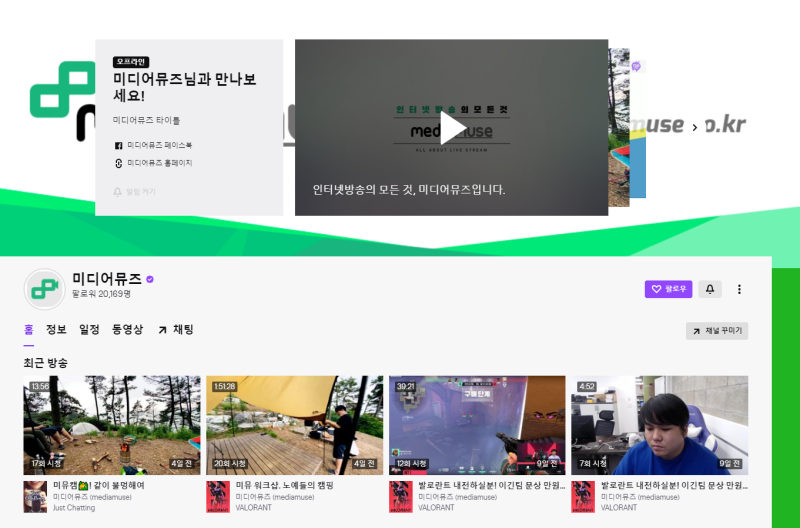
Task: Click the Facebook icon in the offline panel
Action: point(118,146)
